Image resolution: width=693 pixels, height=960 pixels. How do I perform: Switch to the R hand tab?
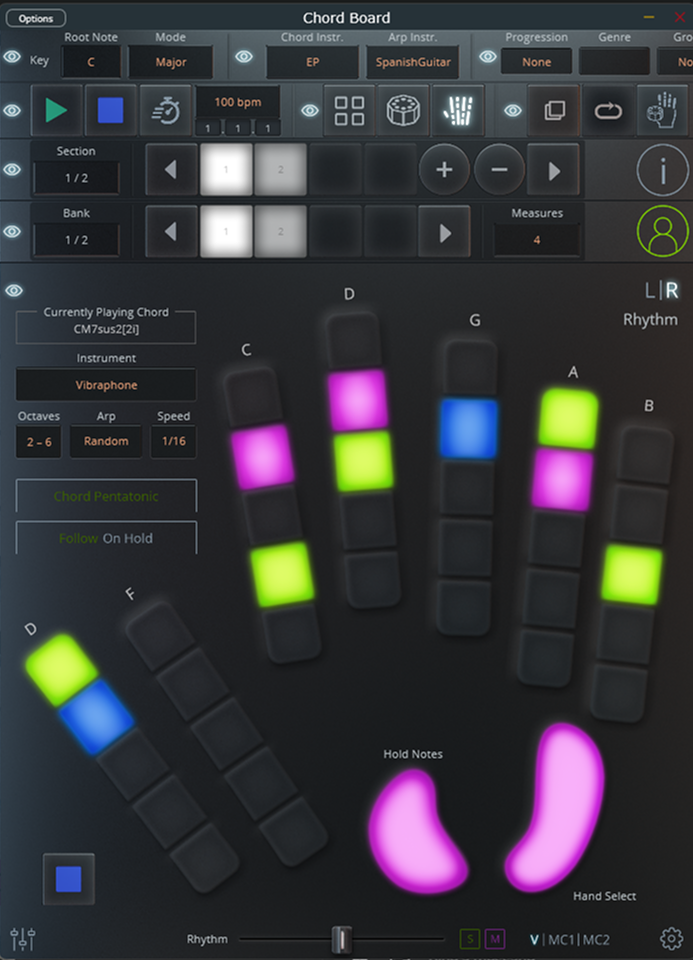coord(672,290)
